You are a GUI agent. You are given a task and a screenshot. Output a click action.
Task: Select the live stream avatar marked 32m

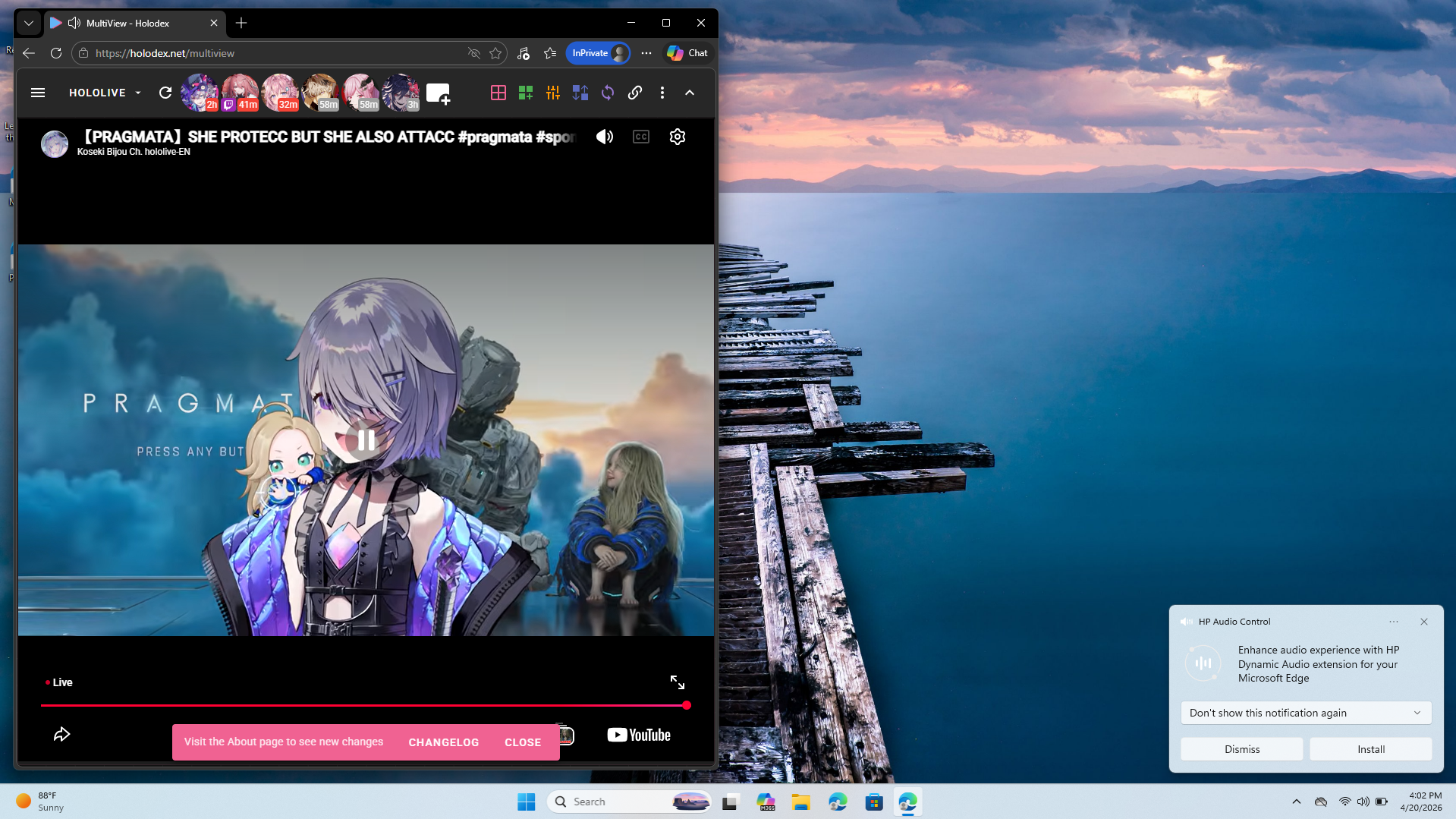click(280, 93)
